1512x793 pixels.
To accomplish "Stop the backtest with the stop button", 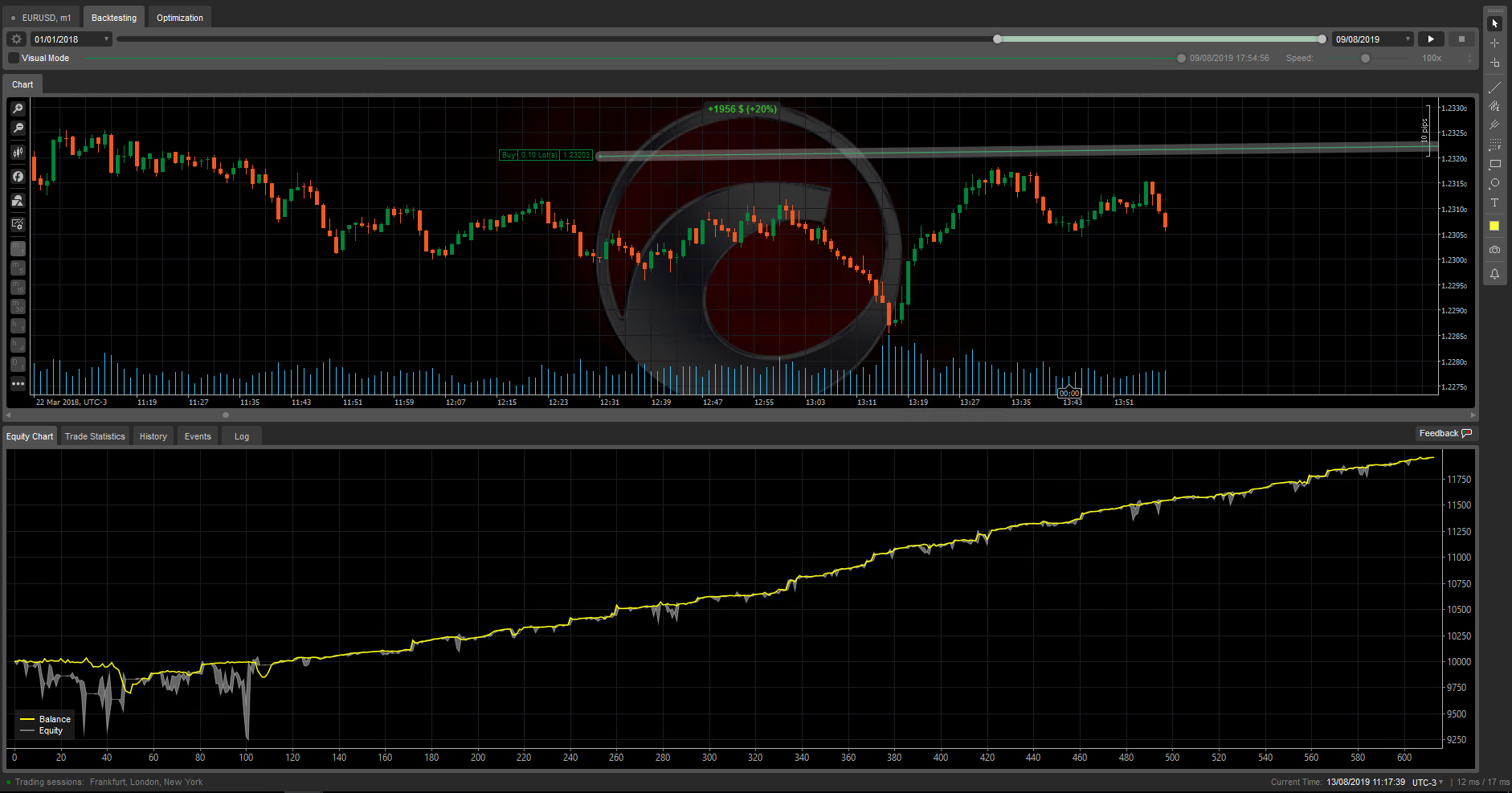I will (x=1461, y=39).
